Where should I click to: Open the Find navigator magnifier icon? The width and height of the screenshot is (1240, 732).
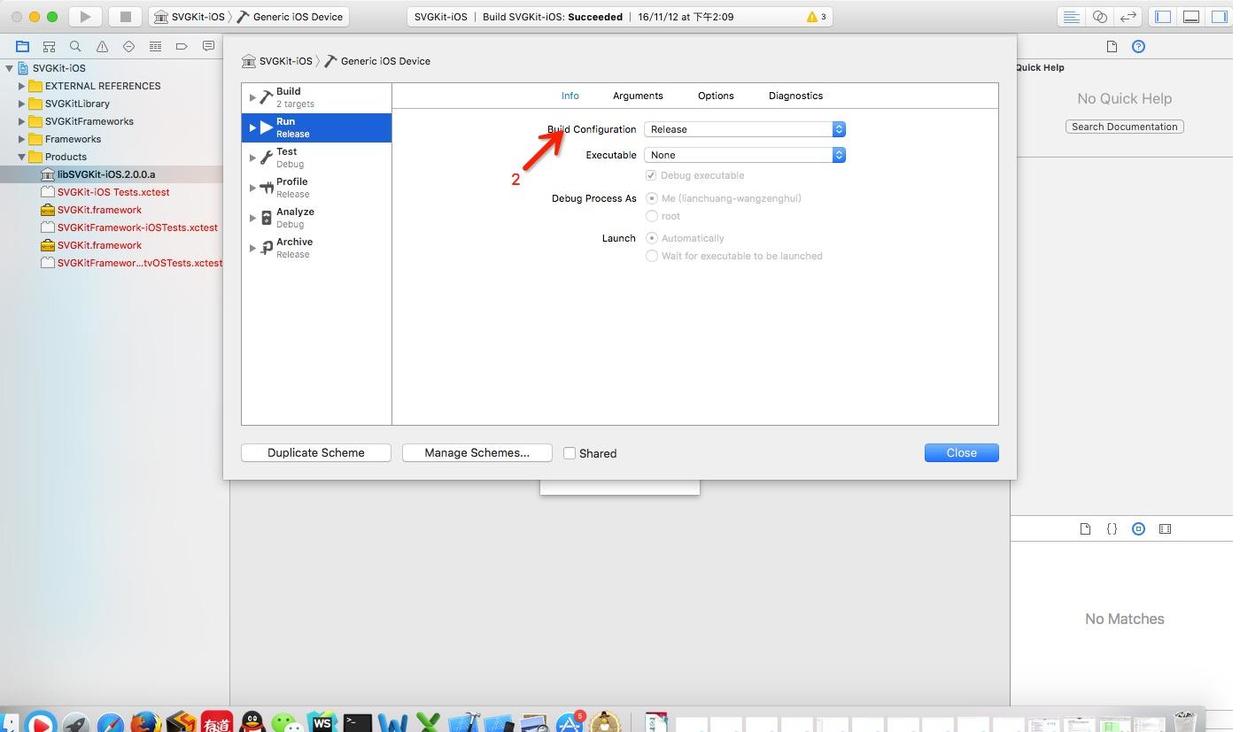75,46
